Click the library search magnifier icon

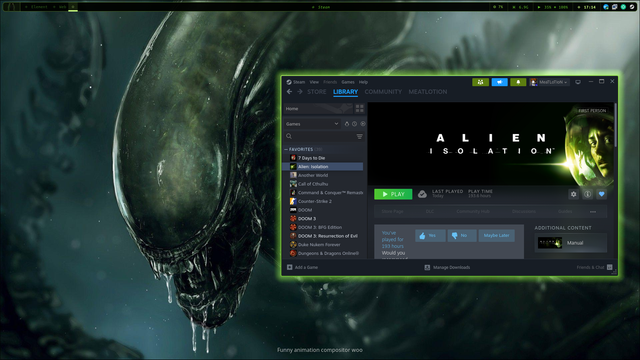pyautogui.click(x=289, y=136)
